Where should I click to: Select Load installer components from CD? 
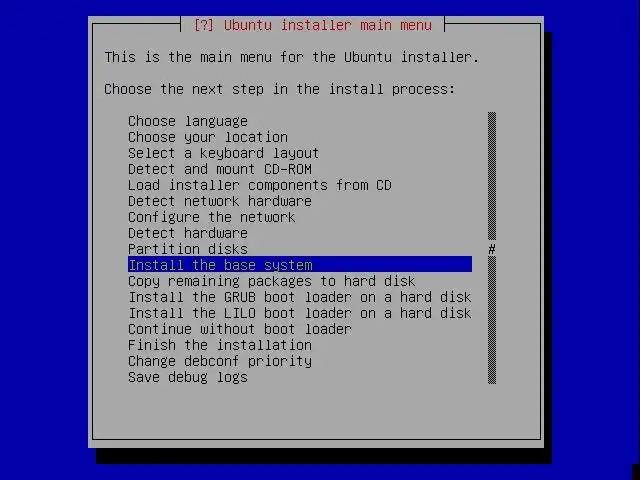click(260, 185)
